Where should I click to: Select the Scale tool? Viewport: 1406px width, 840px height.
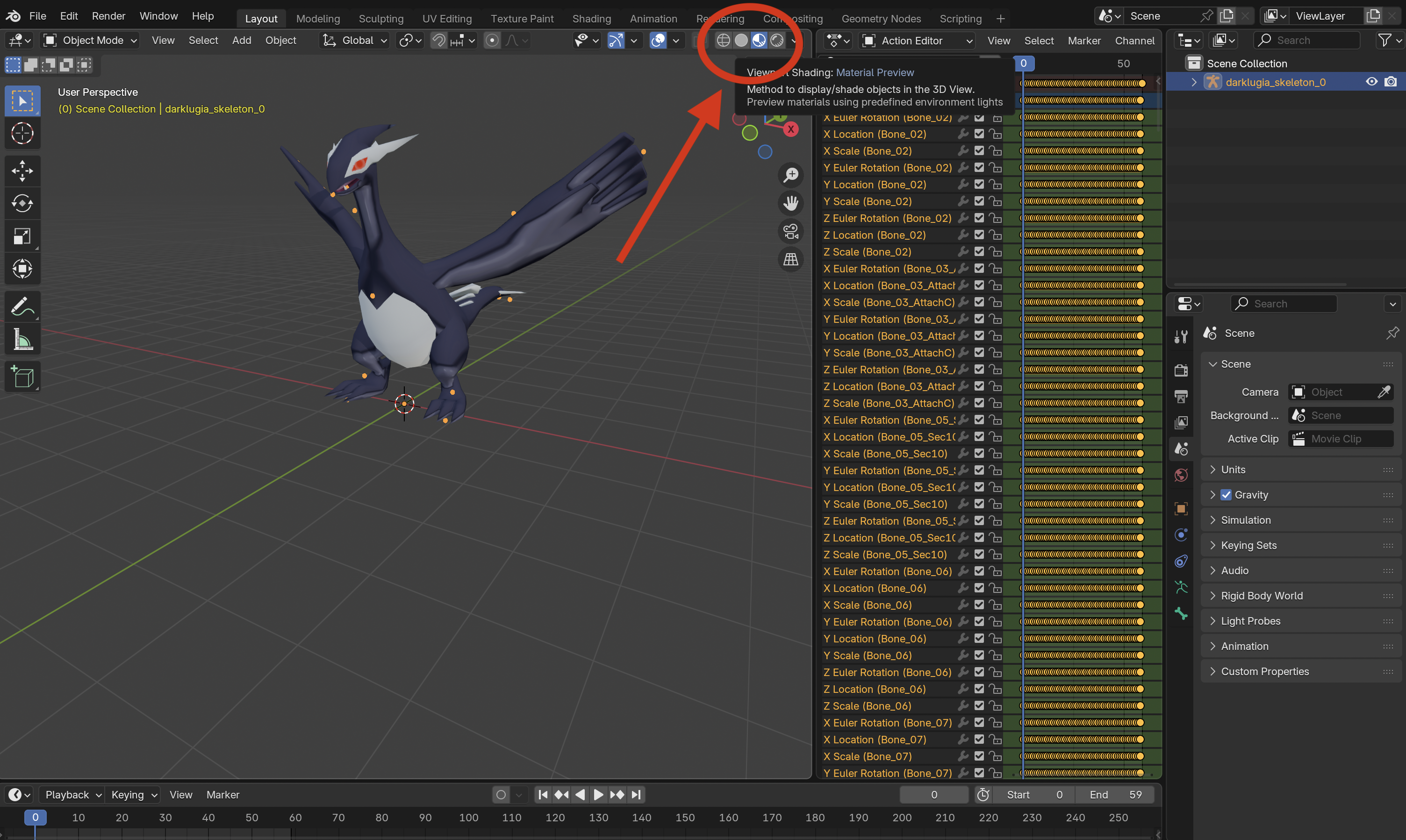pos(22,236)
